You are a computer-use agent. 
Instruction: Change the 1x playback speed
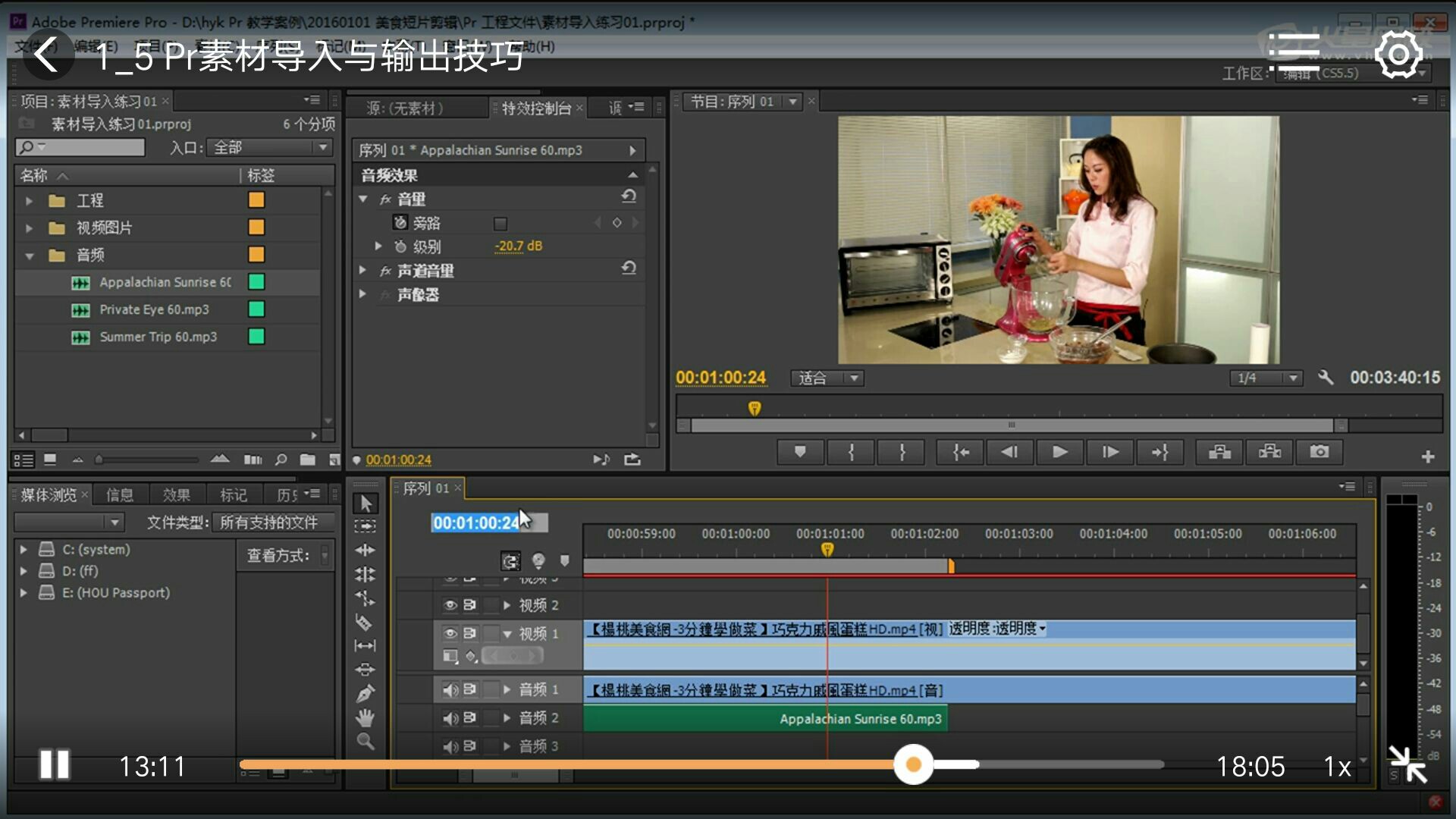coord(1337,767)
